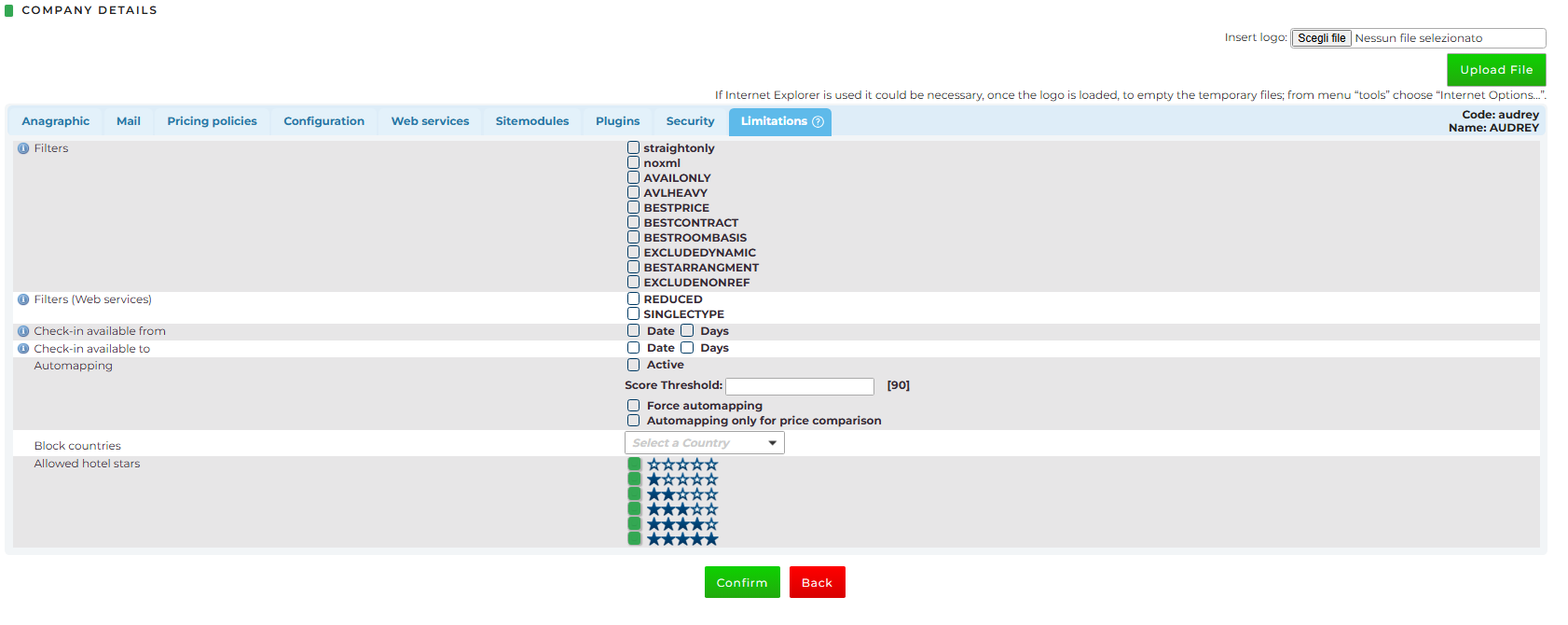The width and height of the screenshot is (1568, 625).
Task: Enable the REDUCED web services filter
Action: (x=634, y=299)
